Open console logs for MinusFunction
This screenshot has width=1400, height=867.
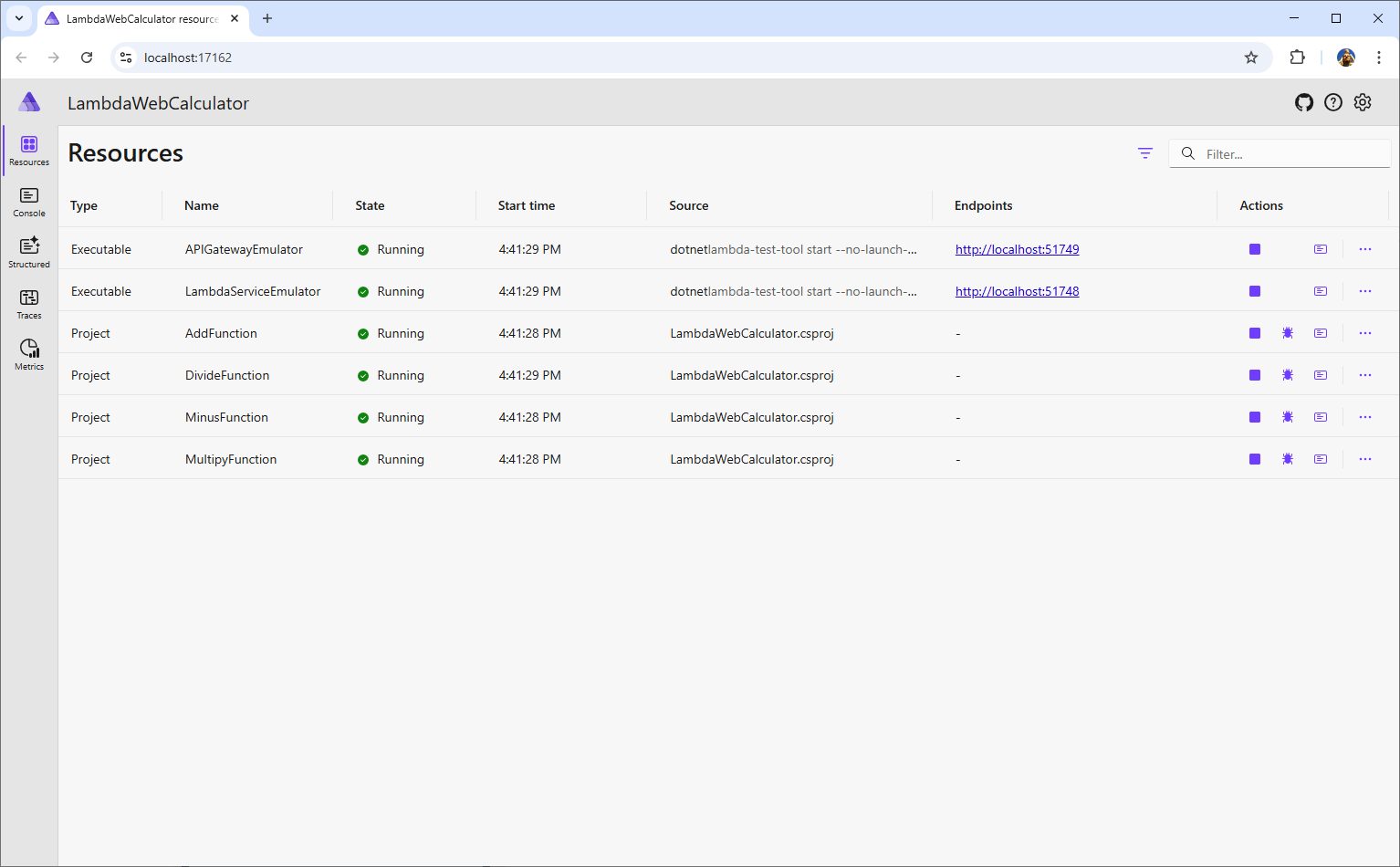[x=1321, y=417]
